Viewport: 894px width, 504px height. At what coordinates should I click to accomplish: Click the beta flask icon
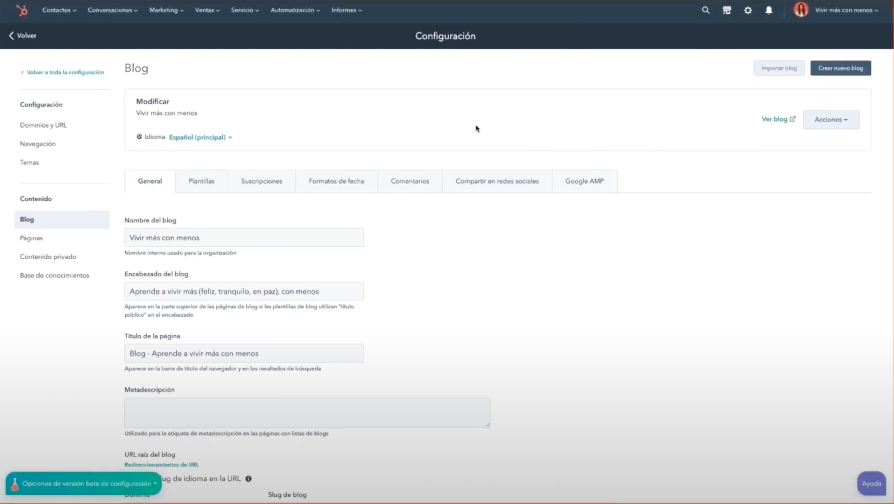(15, 484)
